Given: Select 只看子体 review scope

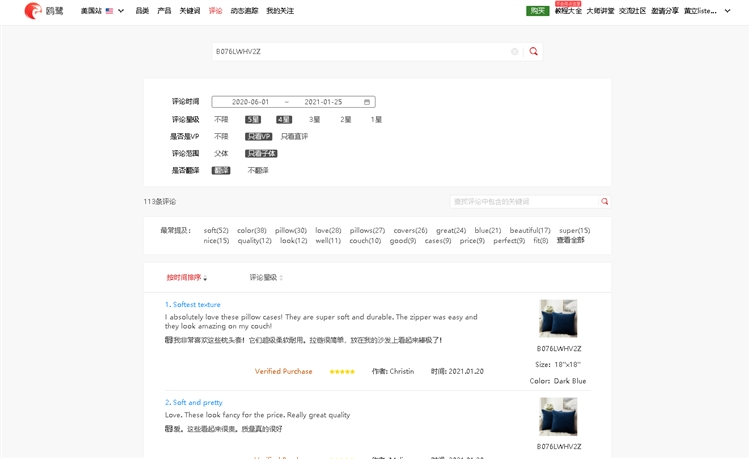Looking at the screenshot, I should coord(261,153).
